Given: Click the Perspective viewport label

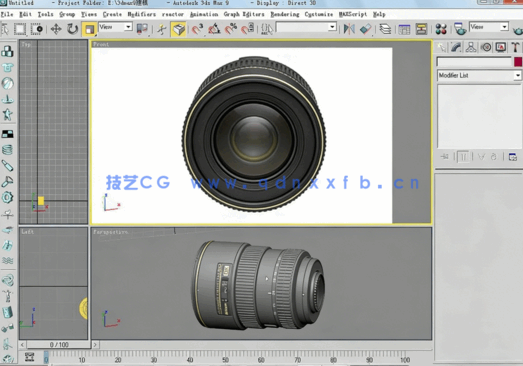Looking at the screenshot, I should point(110,232).
